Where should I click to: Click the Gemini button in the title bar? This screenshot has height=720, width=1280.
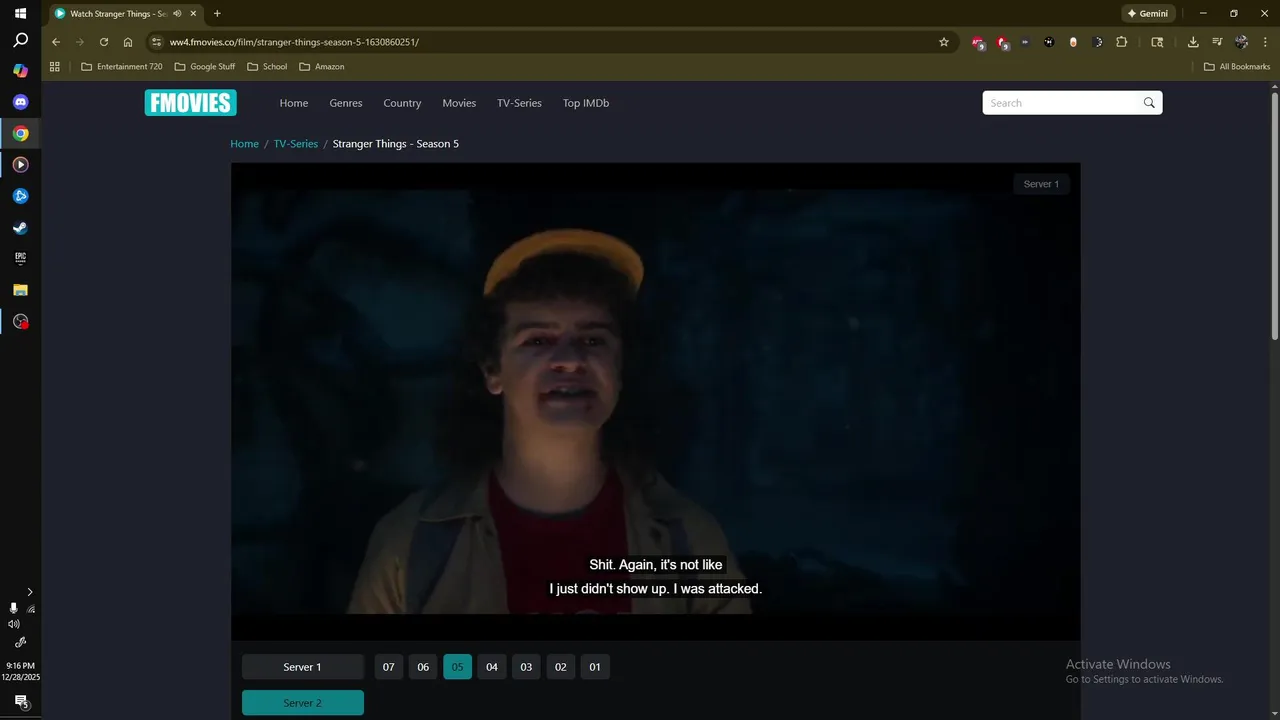click(x=1148, y=13)
